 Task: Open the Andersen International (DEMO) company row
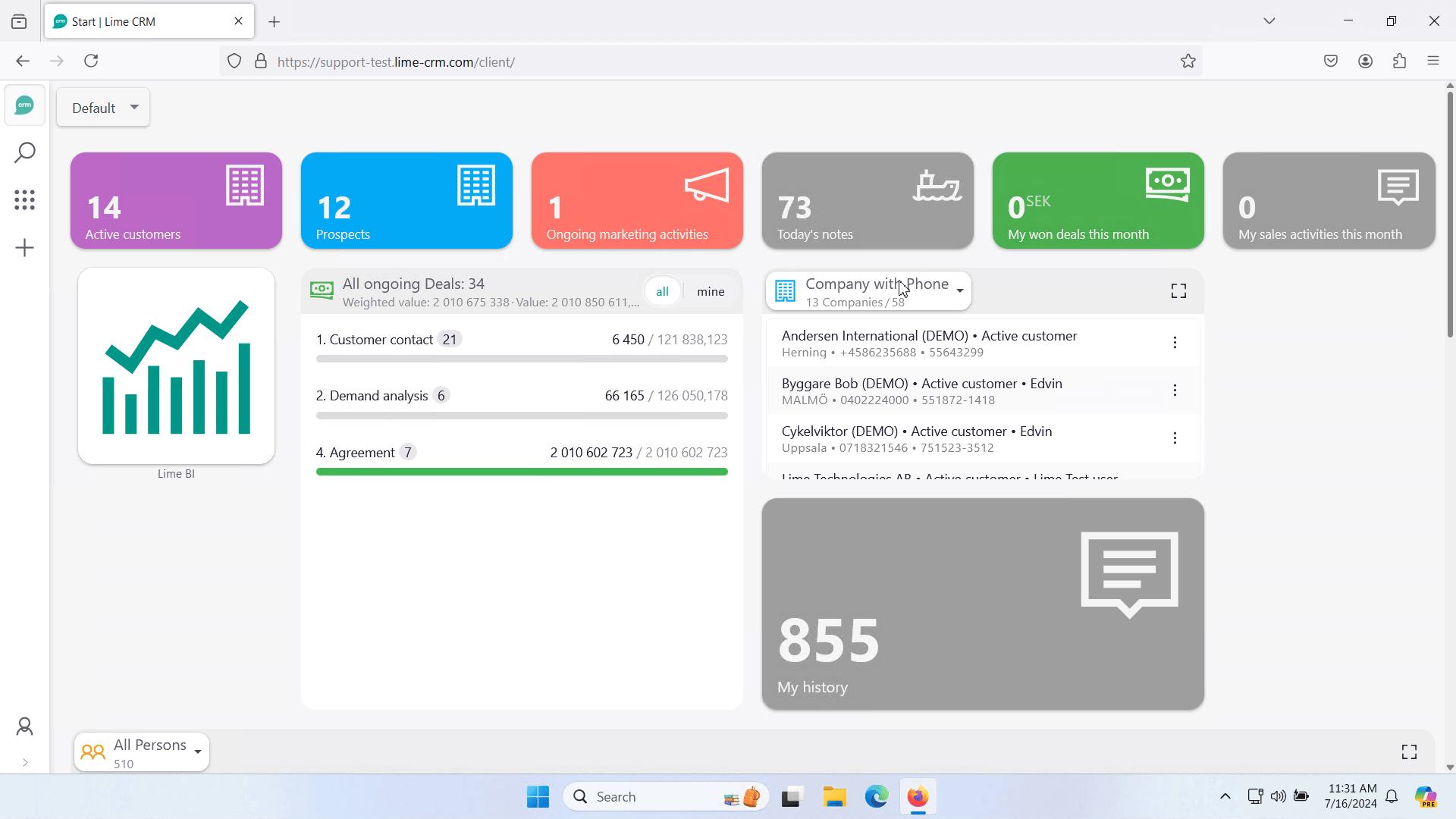[x=983, y=343]
